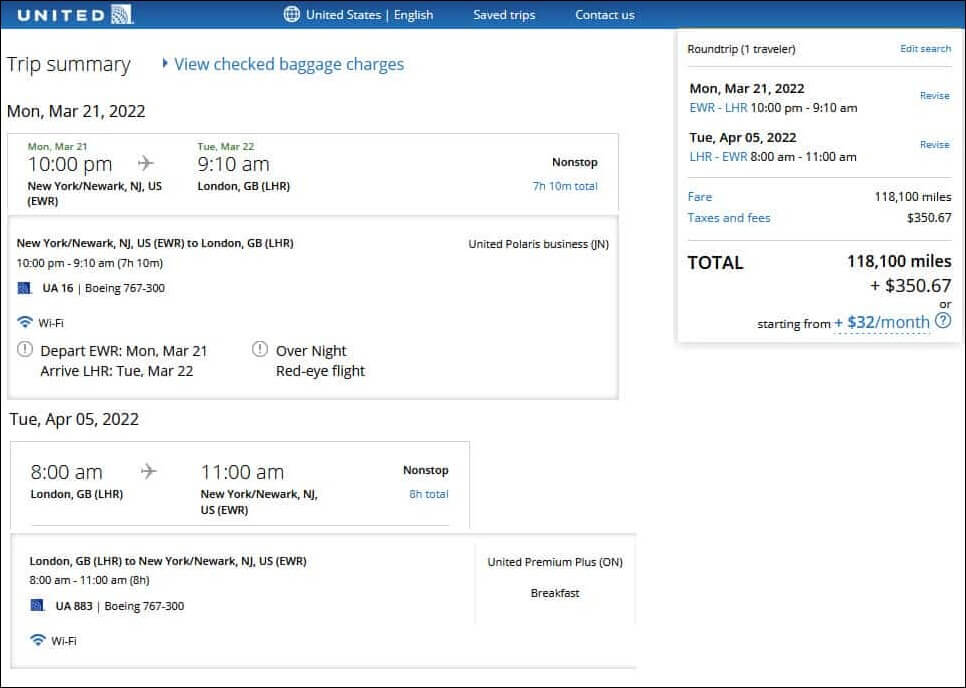Open United States | English language selector
The height and width of the screenshot is (688, 966).
369,15
